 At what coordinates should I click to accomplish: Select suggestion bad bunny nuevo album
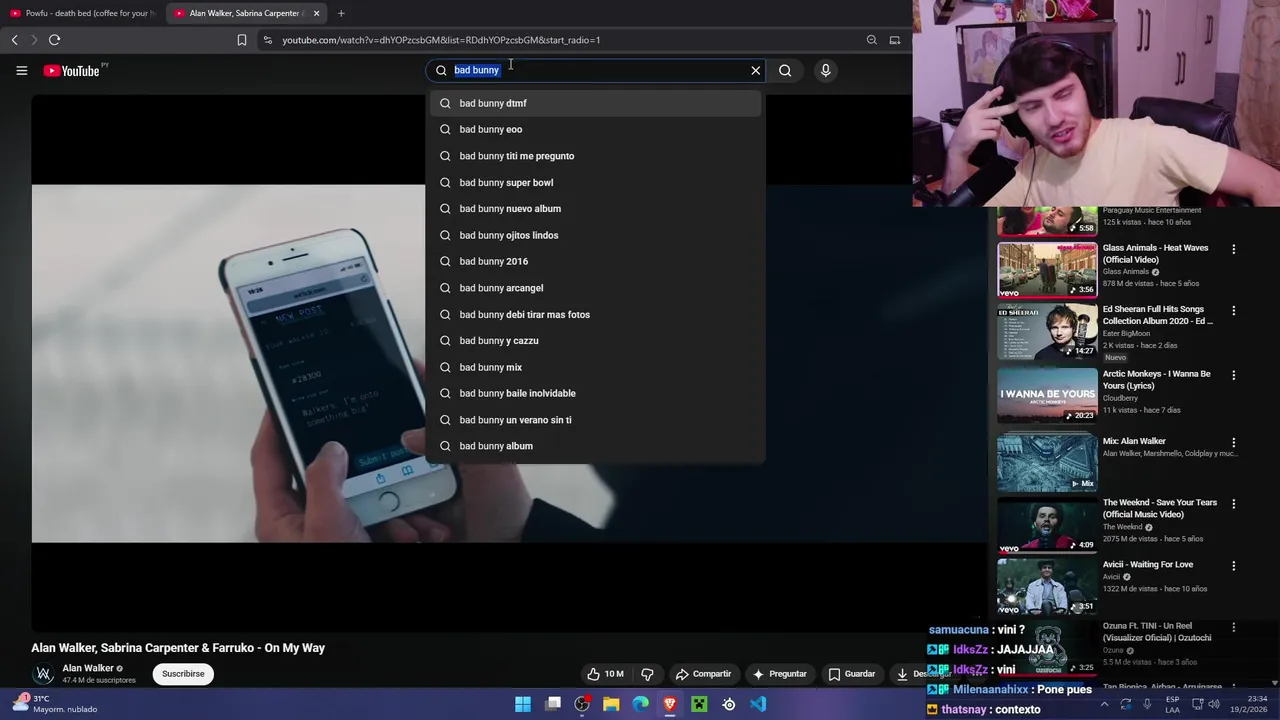(x=595, y=208)
